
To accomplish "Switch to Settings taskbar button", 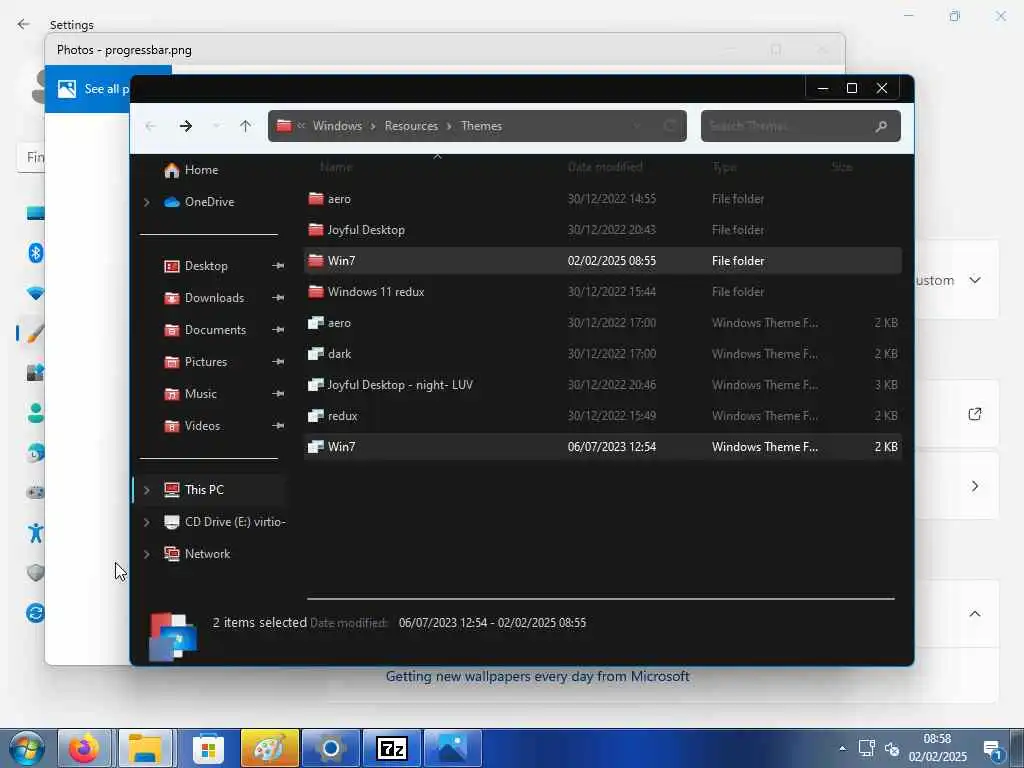I will point(330,748).
